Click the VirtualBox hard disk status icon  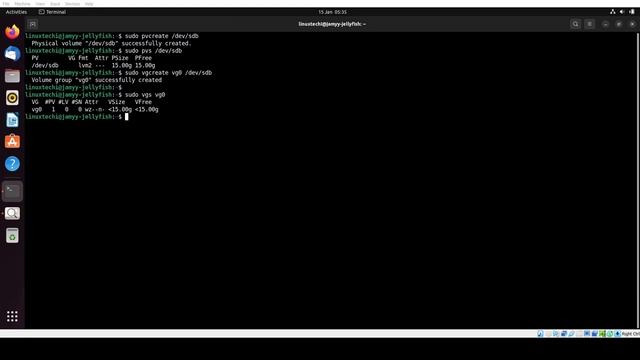pos(540,334)
